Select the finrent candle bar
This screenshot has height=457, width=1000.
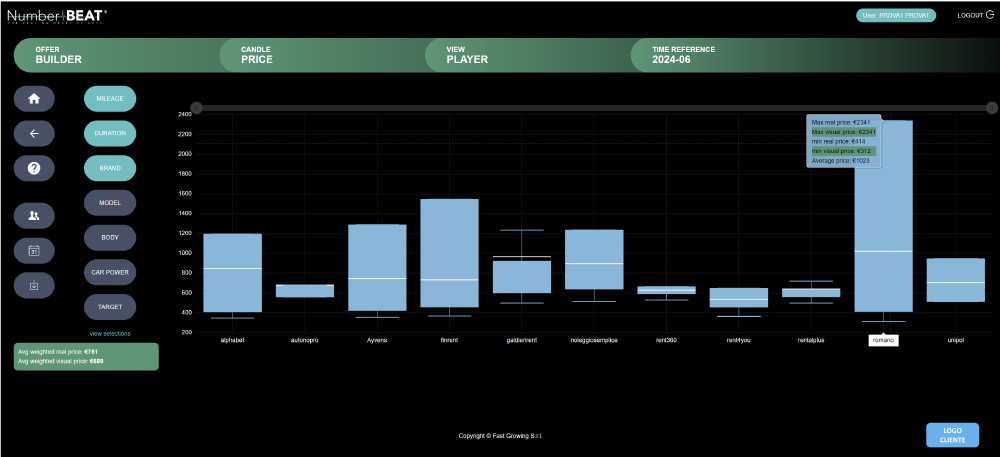point(450,253)
